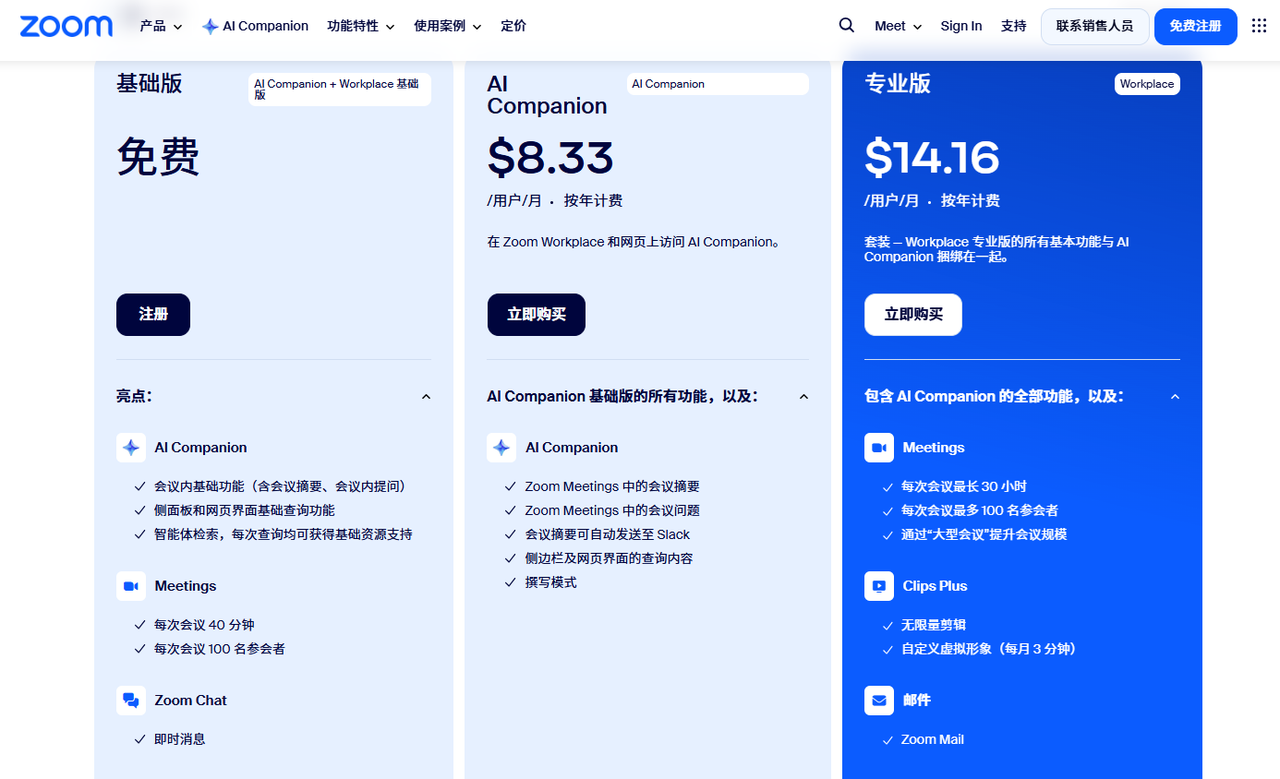
Task: Click 自定义虚拟形象（每月 3 分钟）
Action: (988, 649)
